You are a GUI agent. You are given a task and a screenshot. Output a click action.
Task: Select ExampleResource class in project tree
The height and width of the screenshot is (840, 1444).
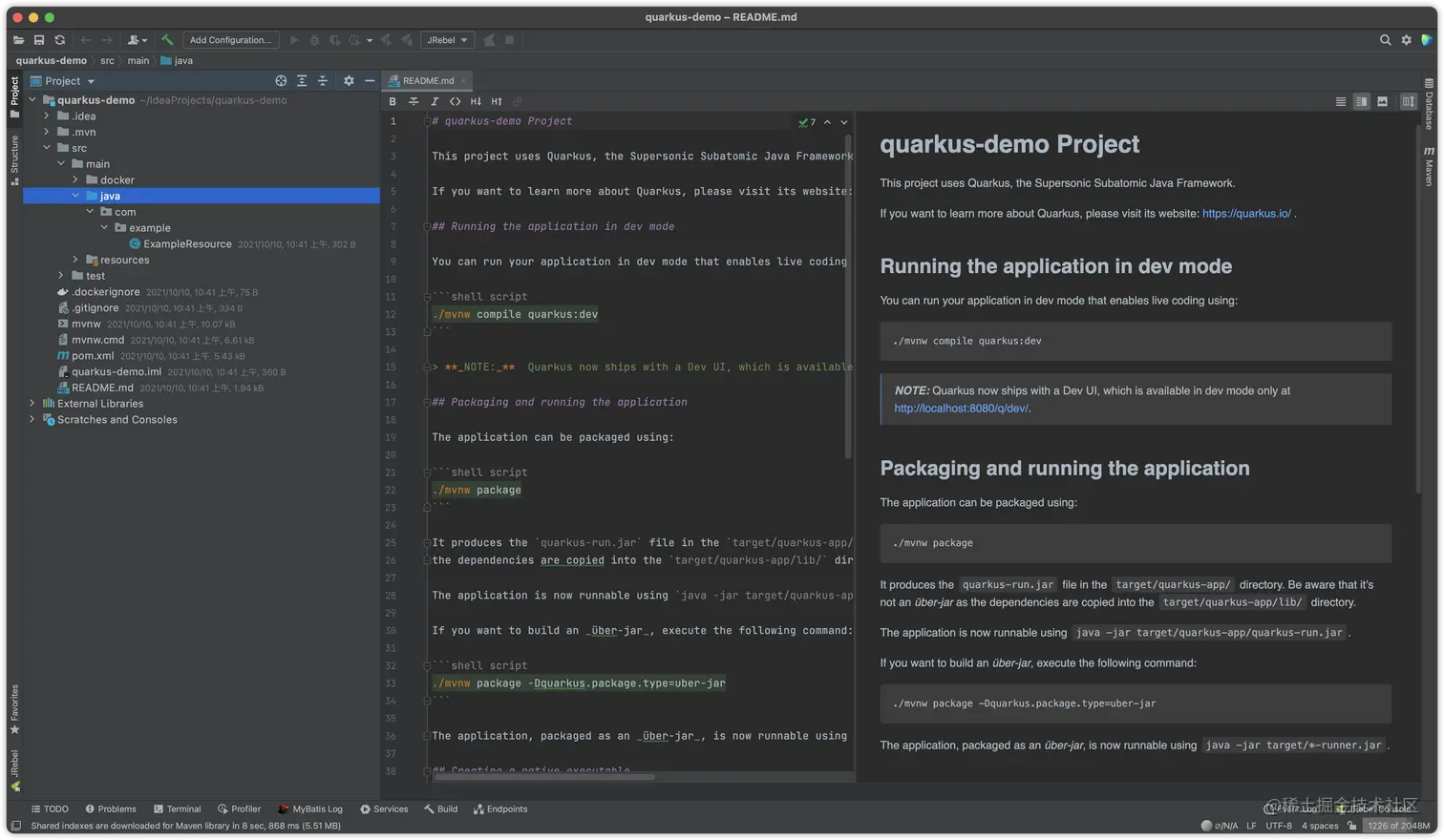187,244
